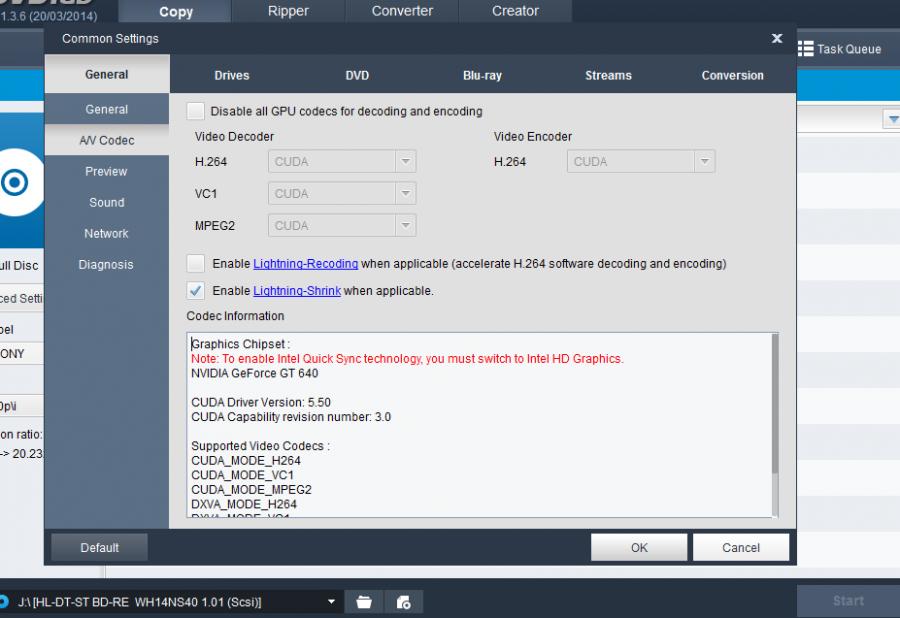Open the Blu-ray settings tab
900x618 pixels.
pos(482,75)
